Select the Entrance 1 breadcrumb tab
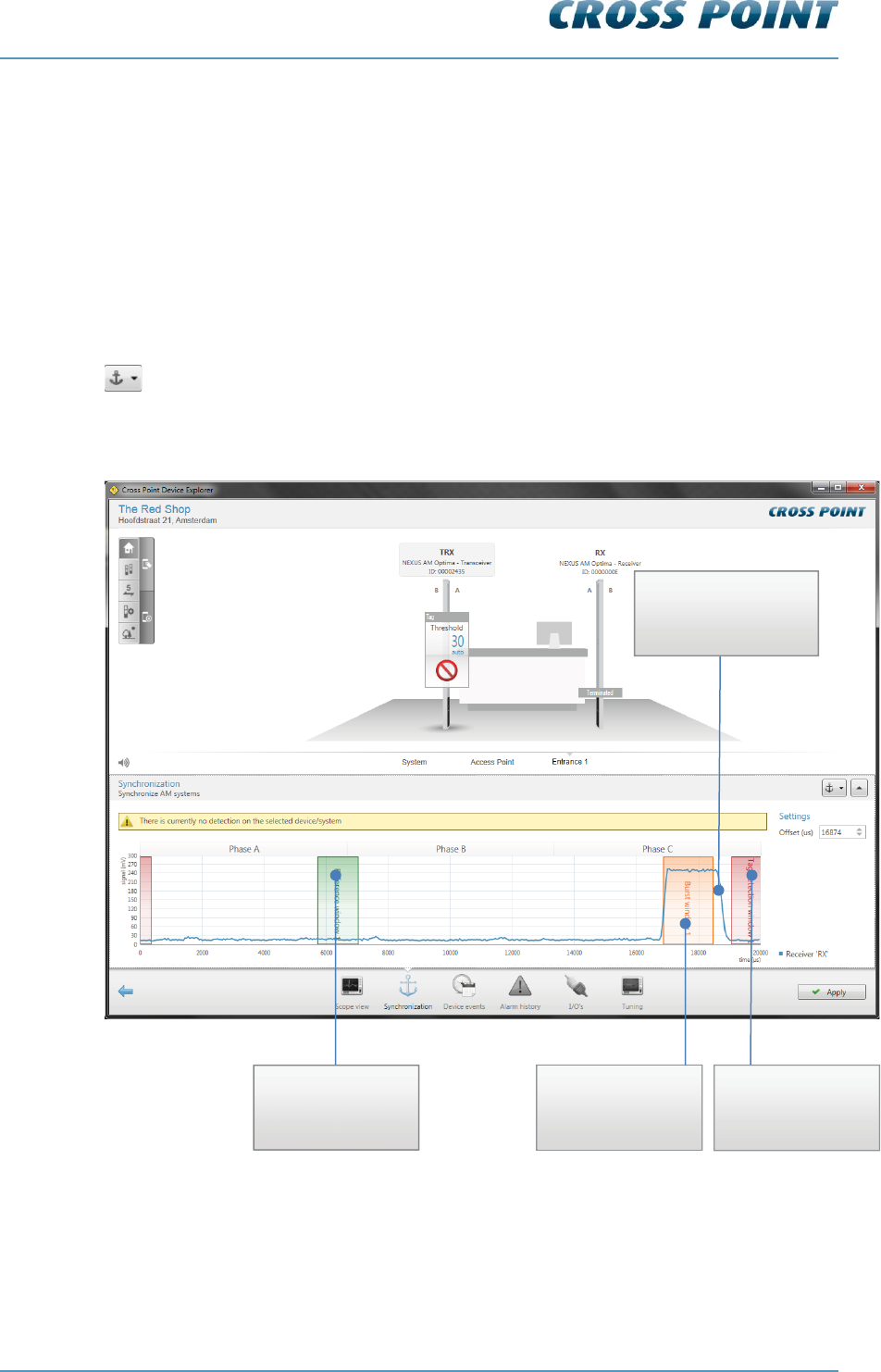The image size is (881, 1372). click(x=570, y=762)
